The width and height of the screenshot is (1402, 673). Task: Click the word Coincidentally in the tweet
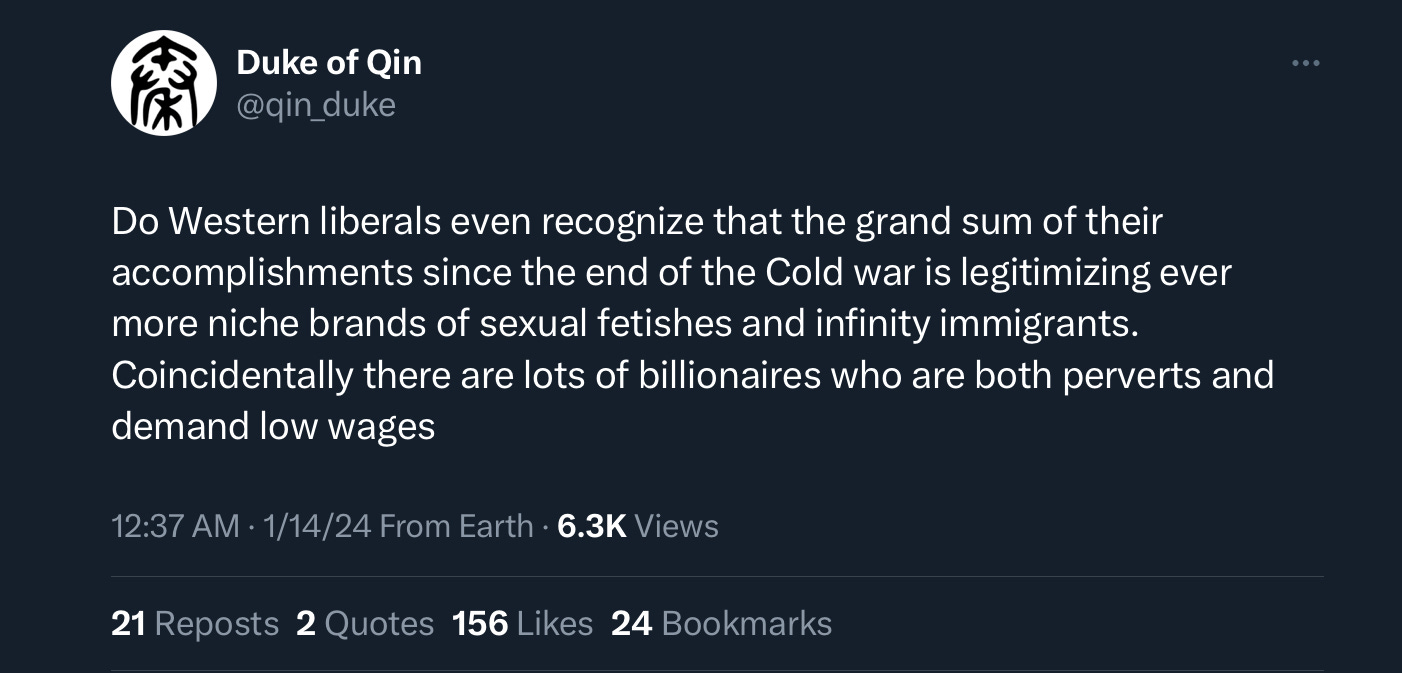(x=232, y=376)
